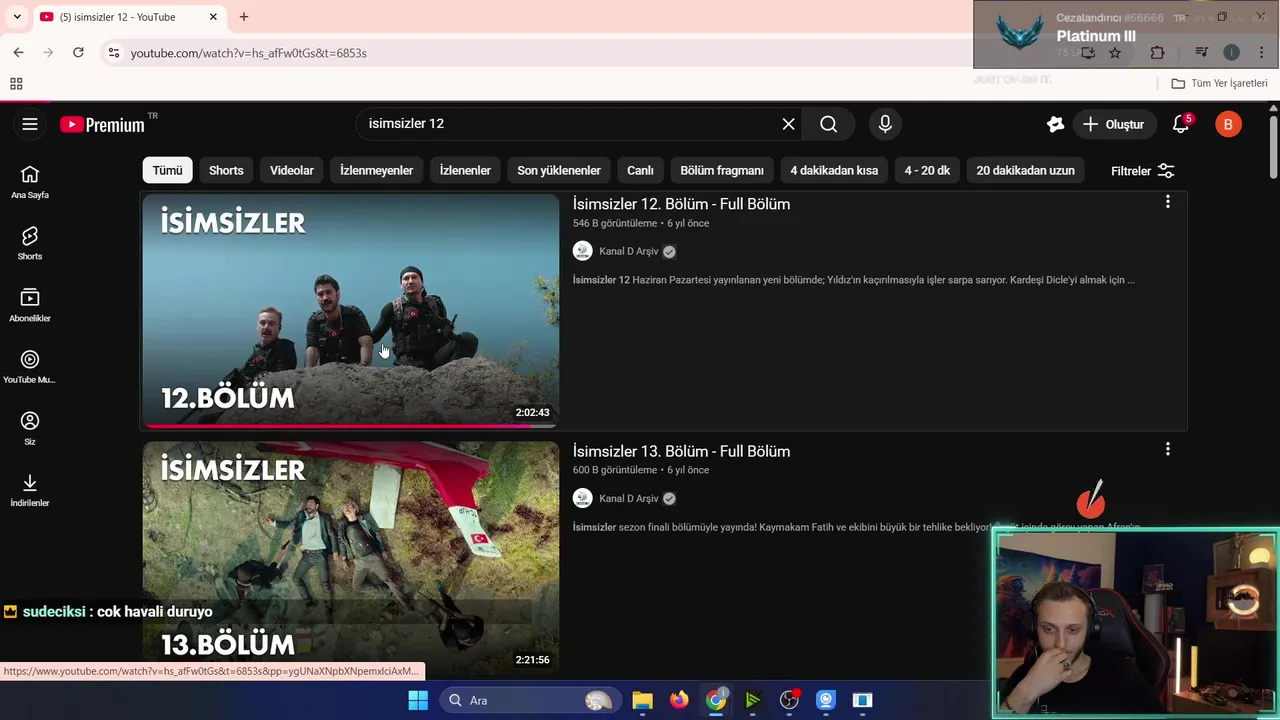Select the Videolar filter chip

pyautogui.click(x=292, y=170)
